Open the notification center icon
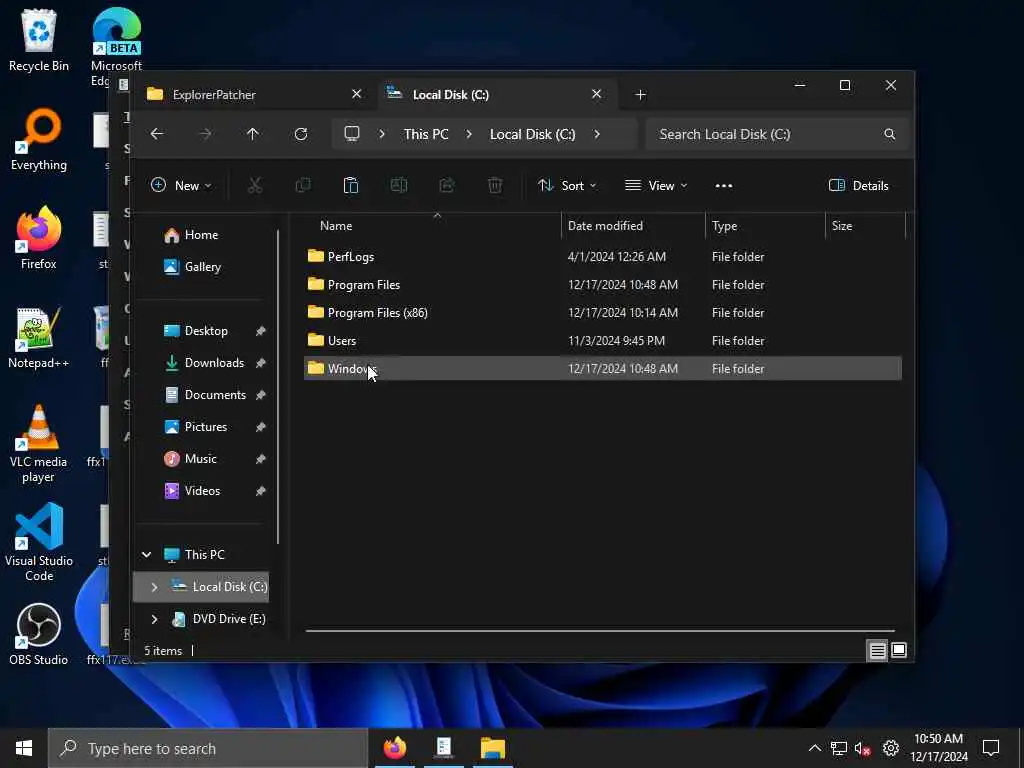The width and height of the screenshot is (1024, 768). point(991,748)
